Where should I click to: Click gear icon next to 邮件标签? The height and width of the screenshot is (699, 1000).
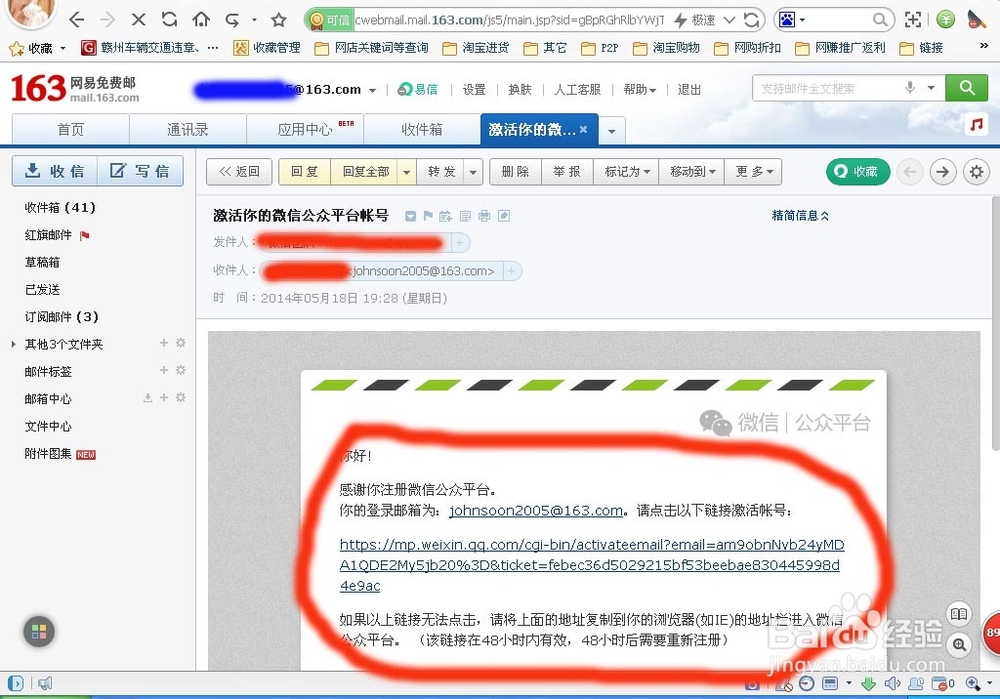click(x=180, y=370)
